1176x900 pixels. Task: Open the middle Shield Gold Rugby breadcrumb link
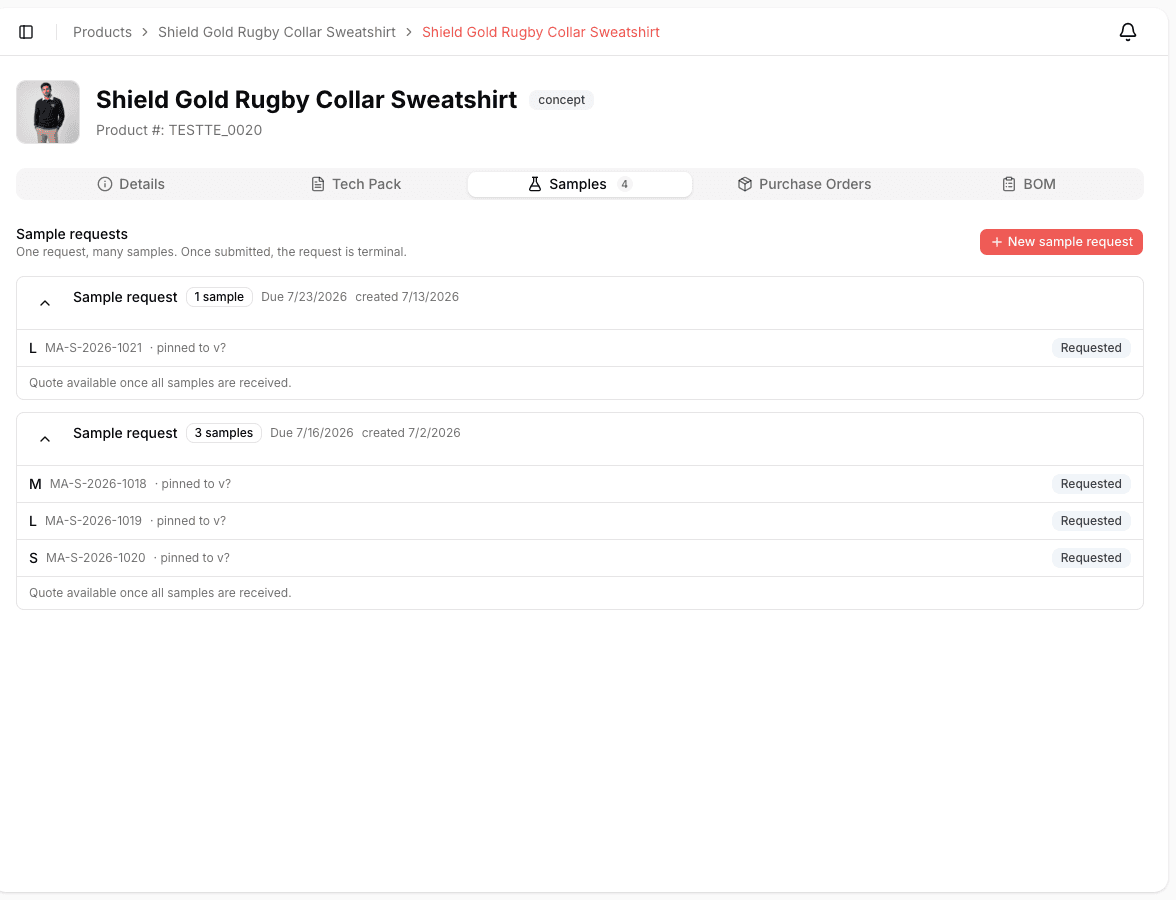[x=277, y=32]
